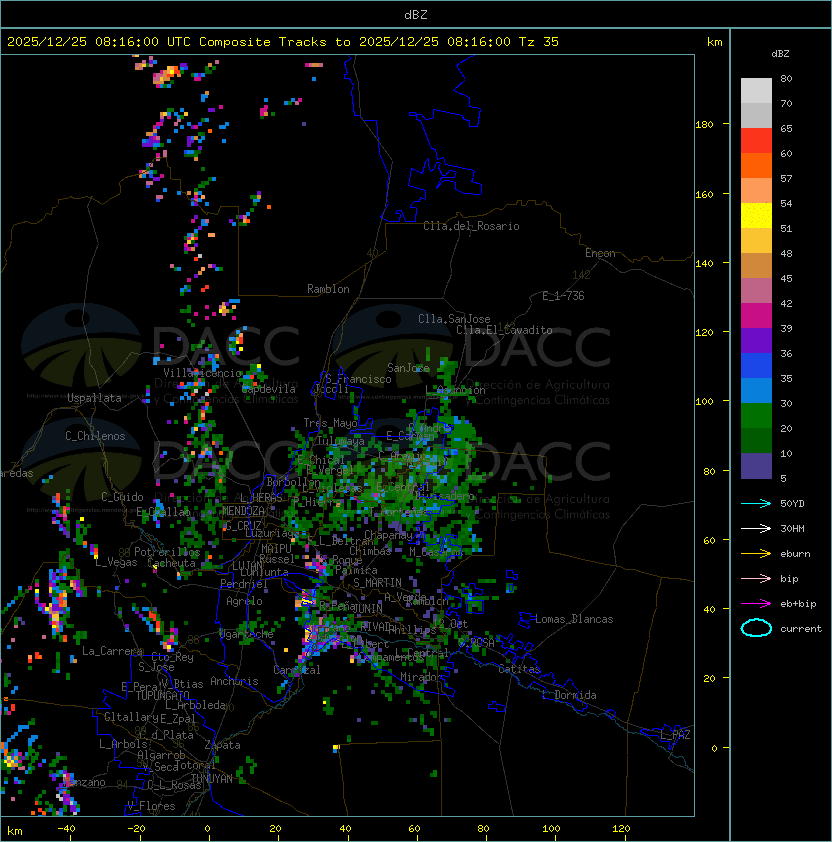Click the L_Dormida label on map

[569, 695]
